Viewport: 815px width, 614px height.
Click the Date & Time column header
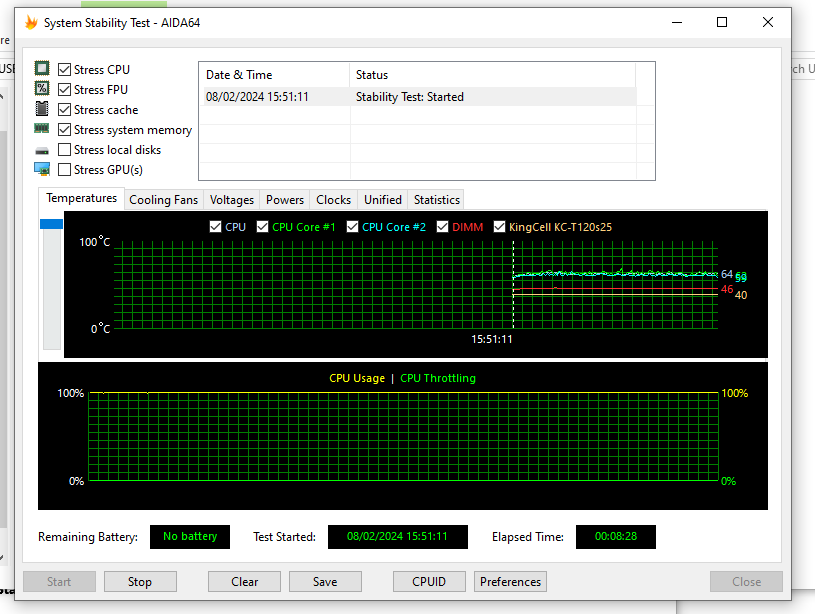[x=274, y=75]
